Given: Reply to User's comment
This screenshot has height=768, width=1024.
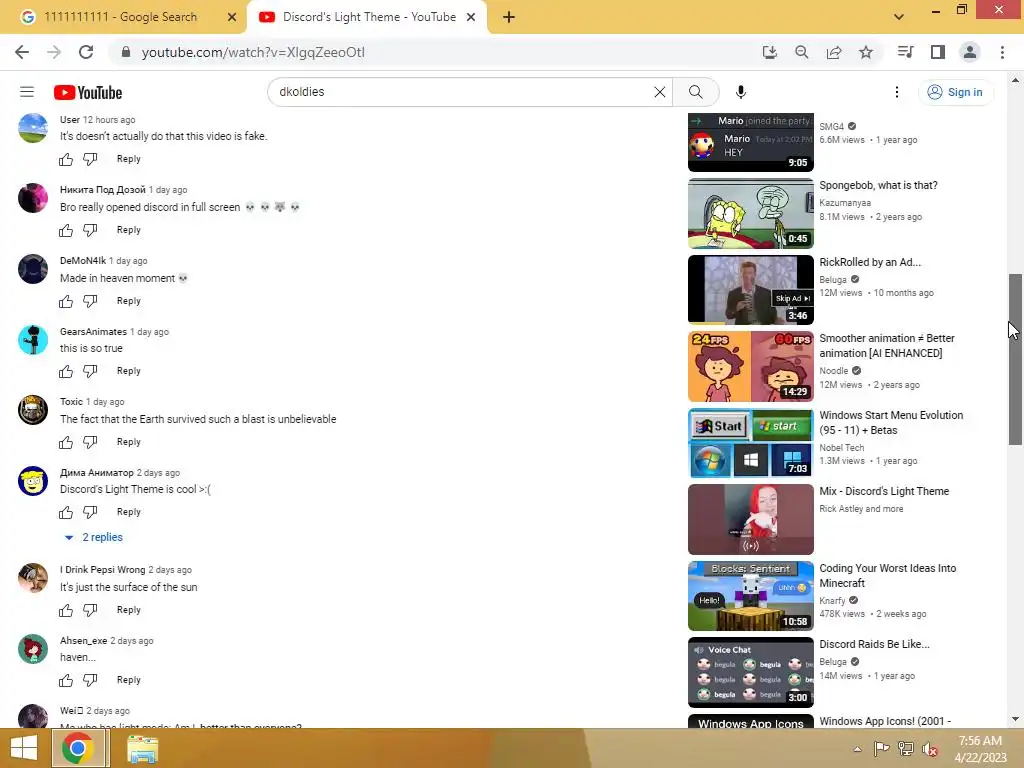Looking at the screenshot, I should (129, 159).
